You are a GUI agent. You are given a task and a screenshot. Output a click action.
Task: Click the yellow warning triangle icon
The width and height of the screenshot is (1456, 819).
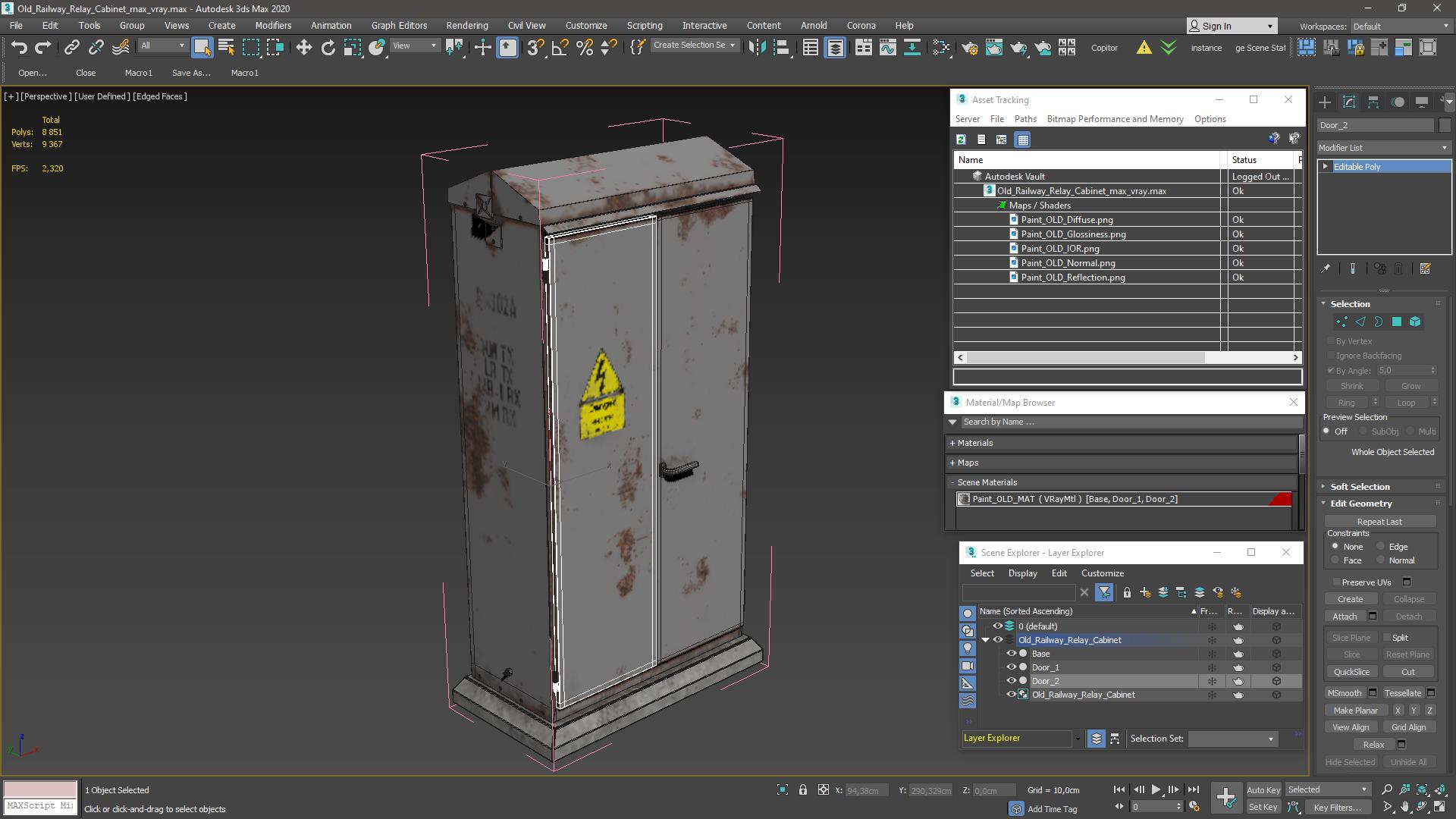(x=1144, y=47)
